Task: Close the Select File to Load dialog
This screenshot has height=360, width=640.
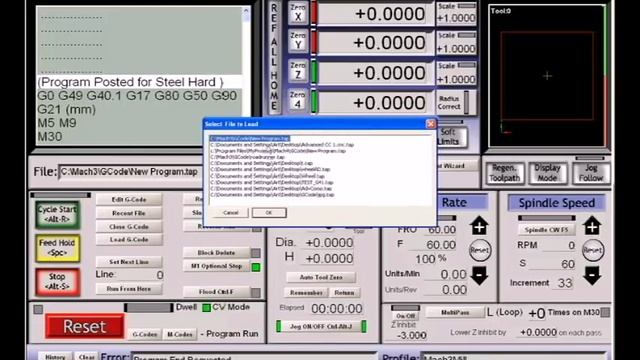Action: click(x=431, y=124)
